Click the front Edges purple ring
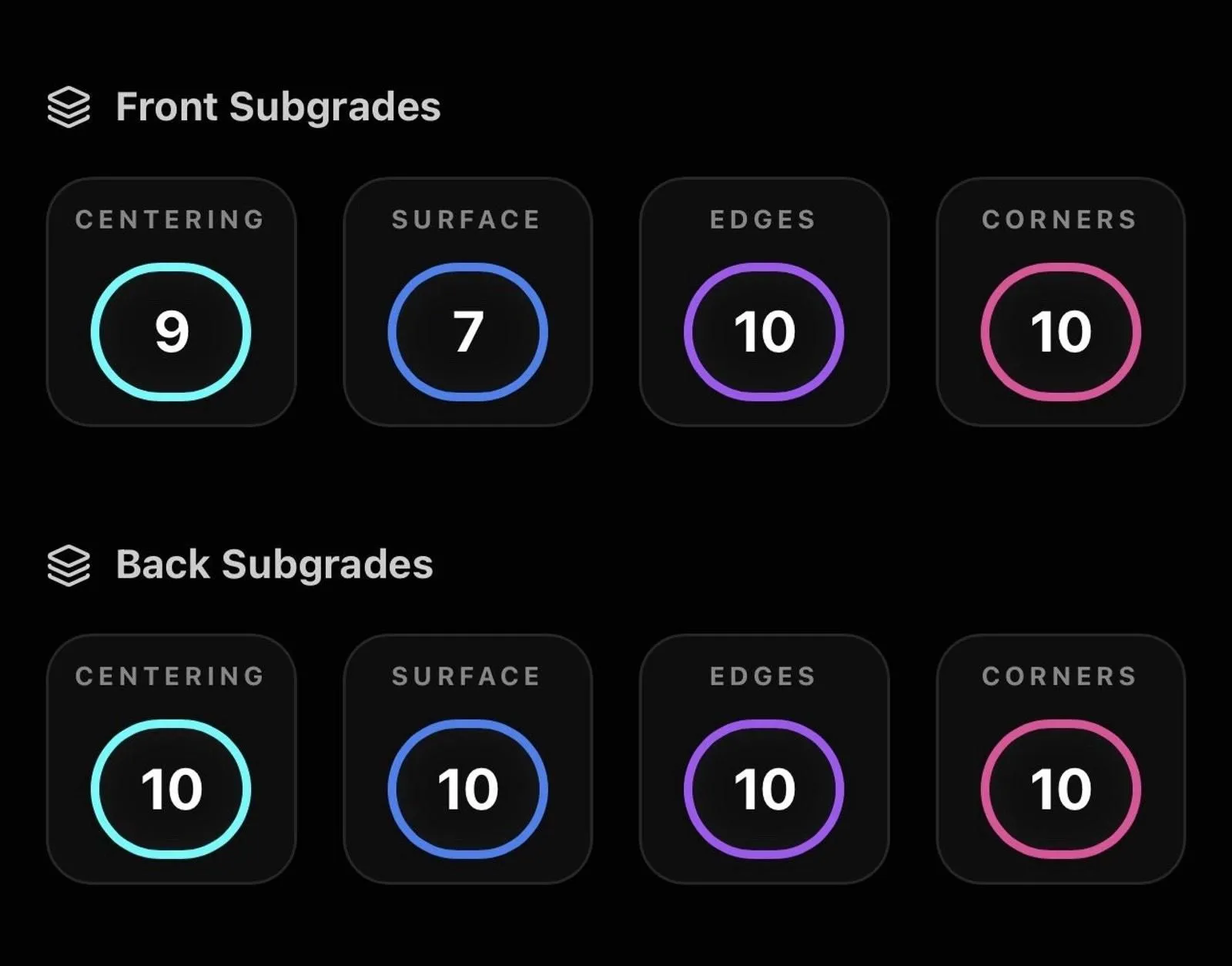This screenshot has width=1232, height=966. coord(764,332)
